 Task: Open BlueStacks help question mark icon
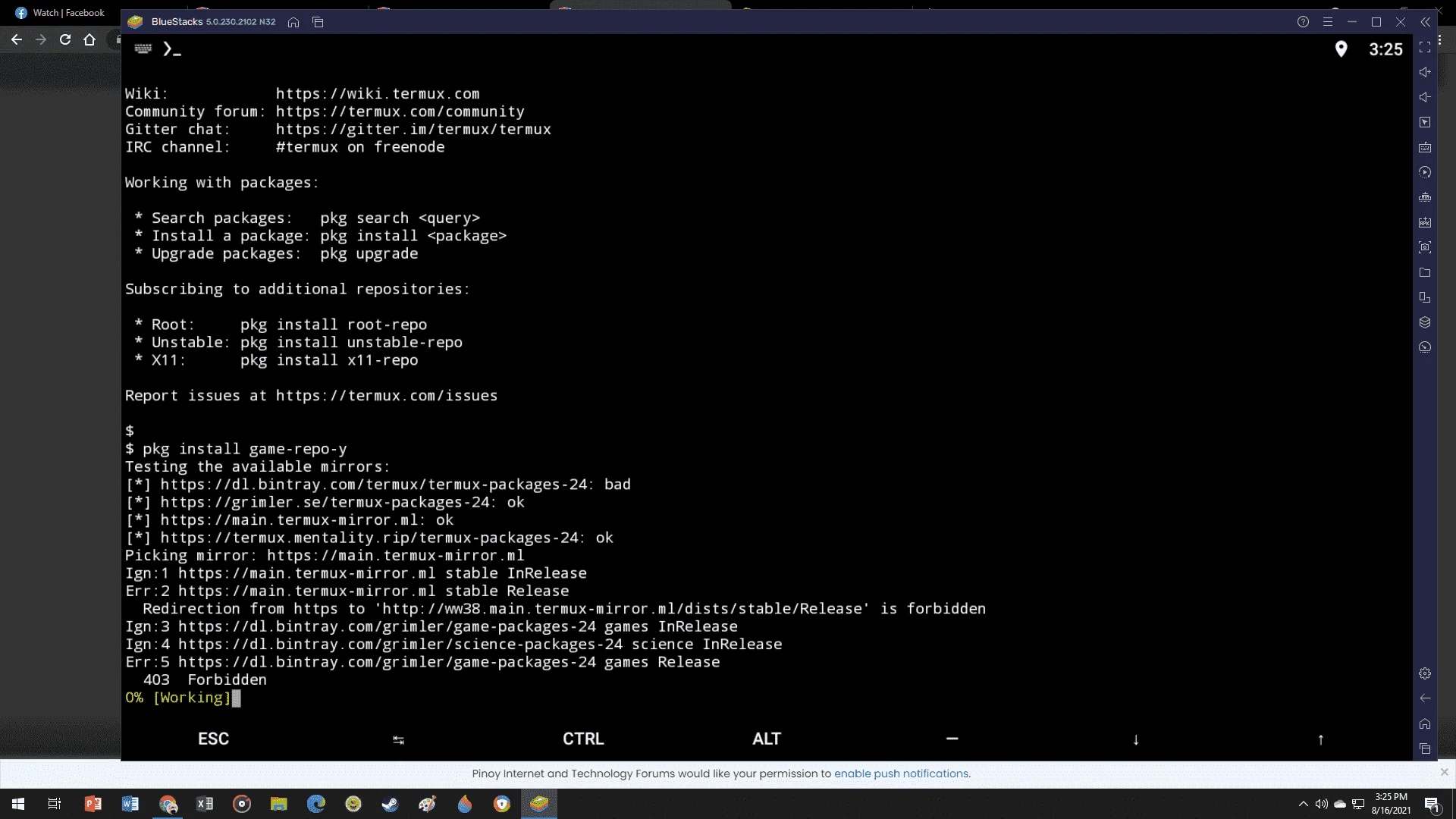pyautogui.click(x=1303, y=22)
